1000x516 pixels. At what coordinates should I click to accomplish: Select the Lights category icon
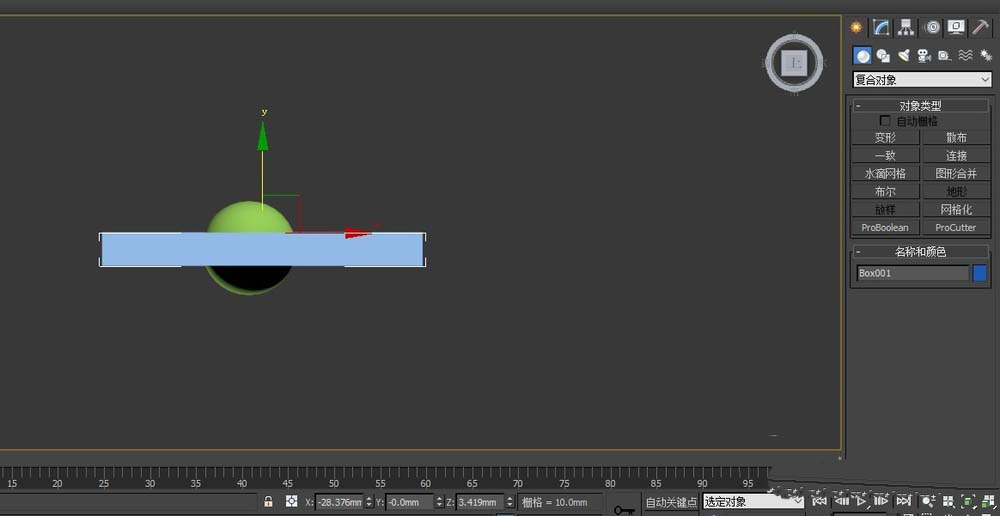tap(904, 56)
